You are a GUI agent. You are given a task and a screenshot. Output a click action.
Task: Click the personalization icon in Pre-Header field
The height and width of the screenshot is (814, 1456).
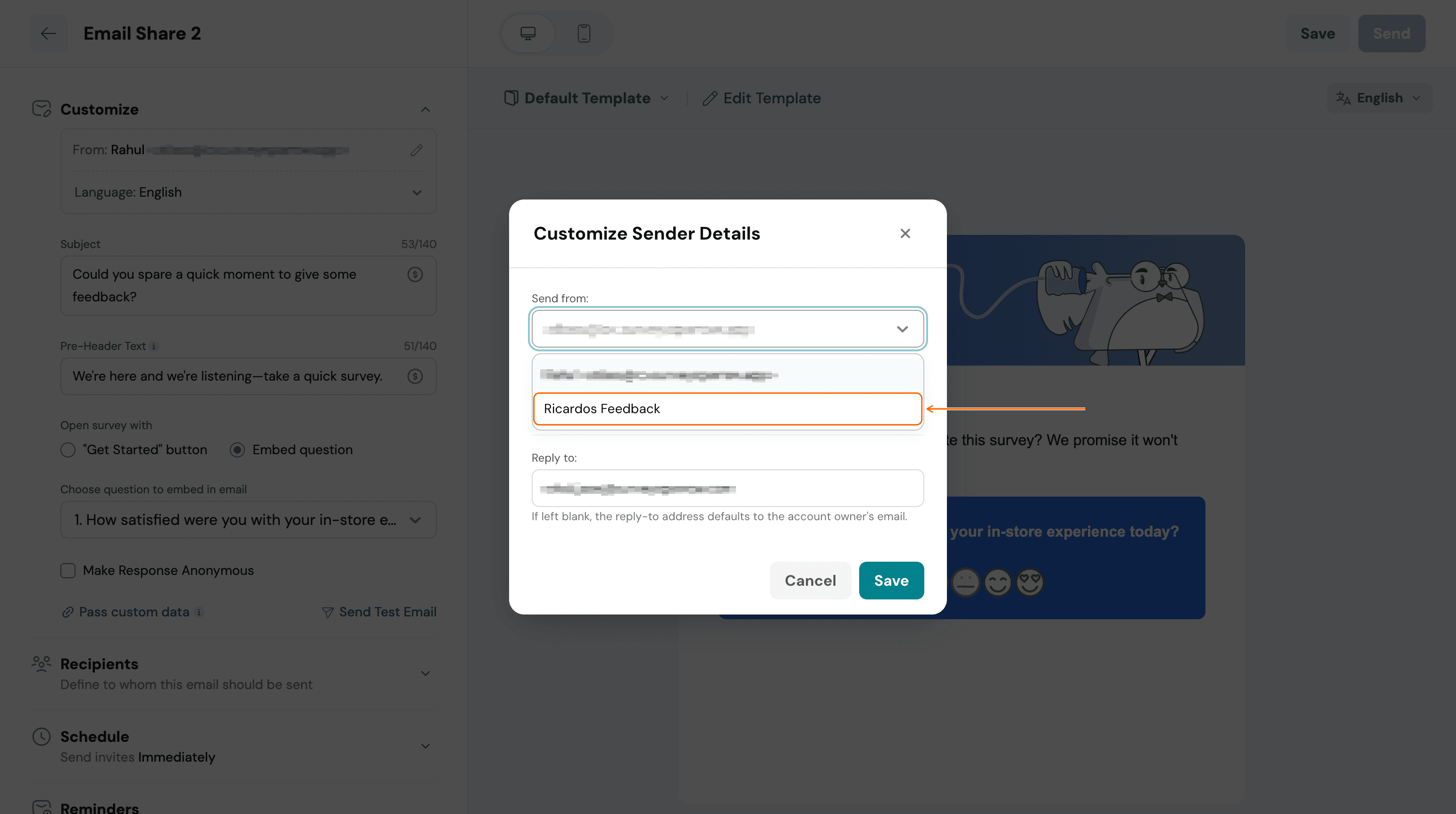pos(415,376)
